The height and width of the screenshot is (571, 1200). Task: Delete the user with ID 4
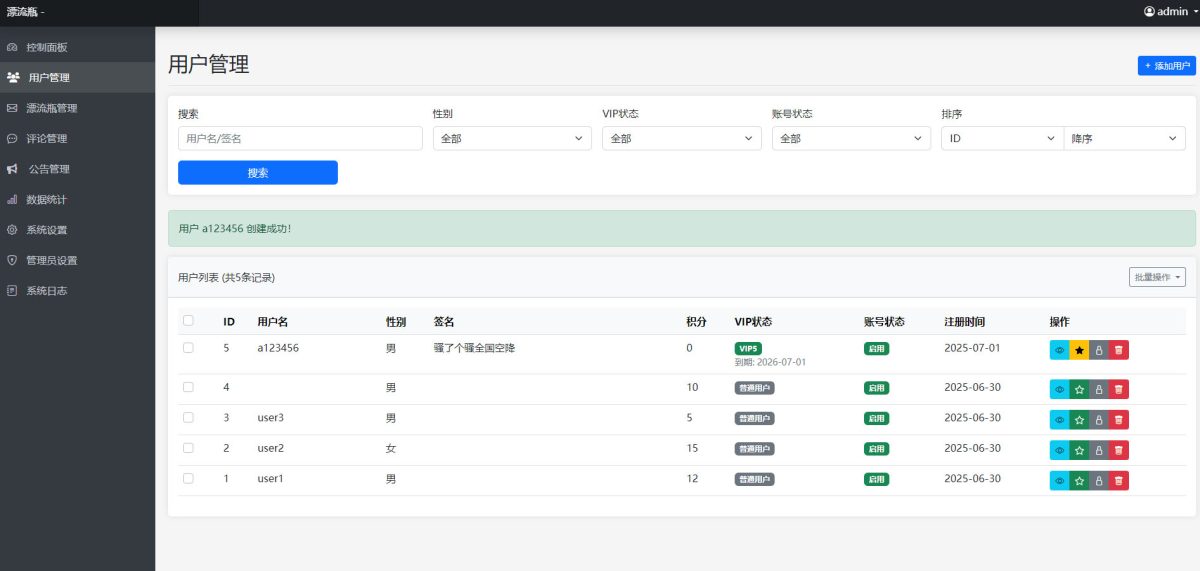(x=1119, y=389)
